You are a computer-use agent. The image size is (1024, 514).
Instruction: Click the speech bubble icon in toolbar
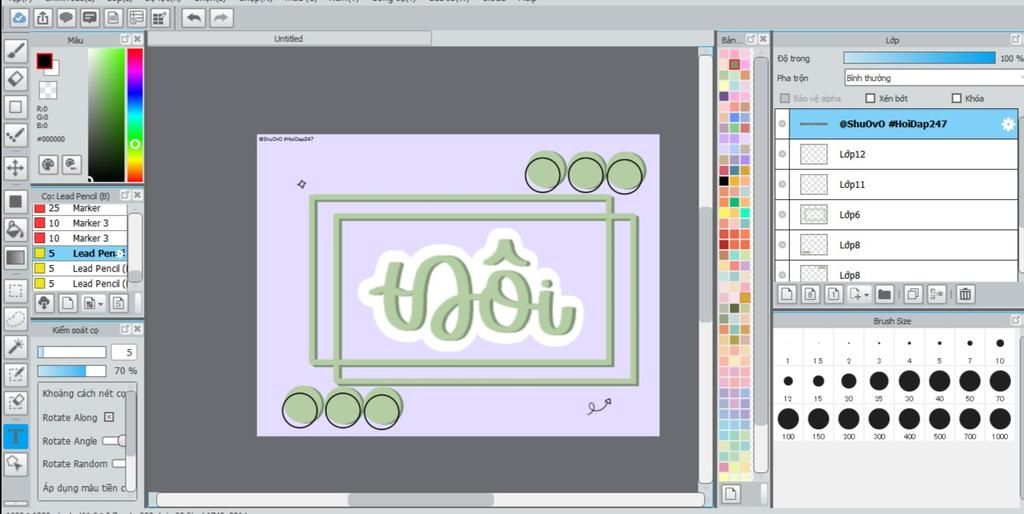pos(66,18)
